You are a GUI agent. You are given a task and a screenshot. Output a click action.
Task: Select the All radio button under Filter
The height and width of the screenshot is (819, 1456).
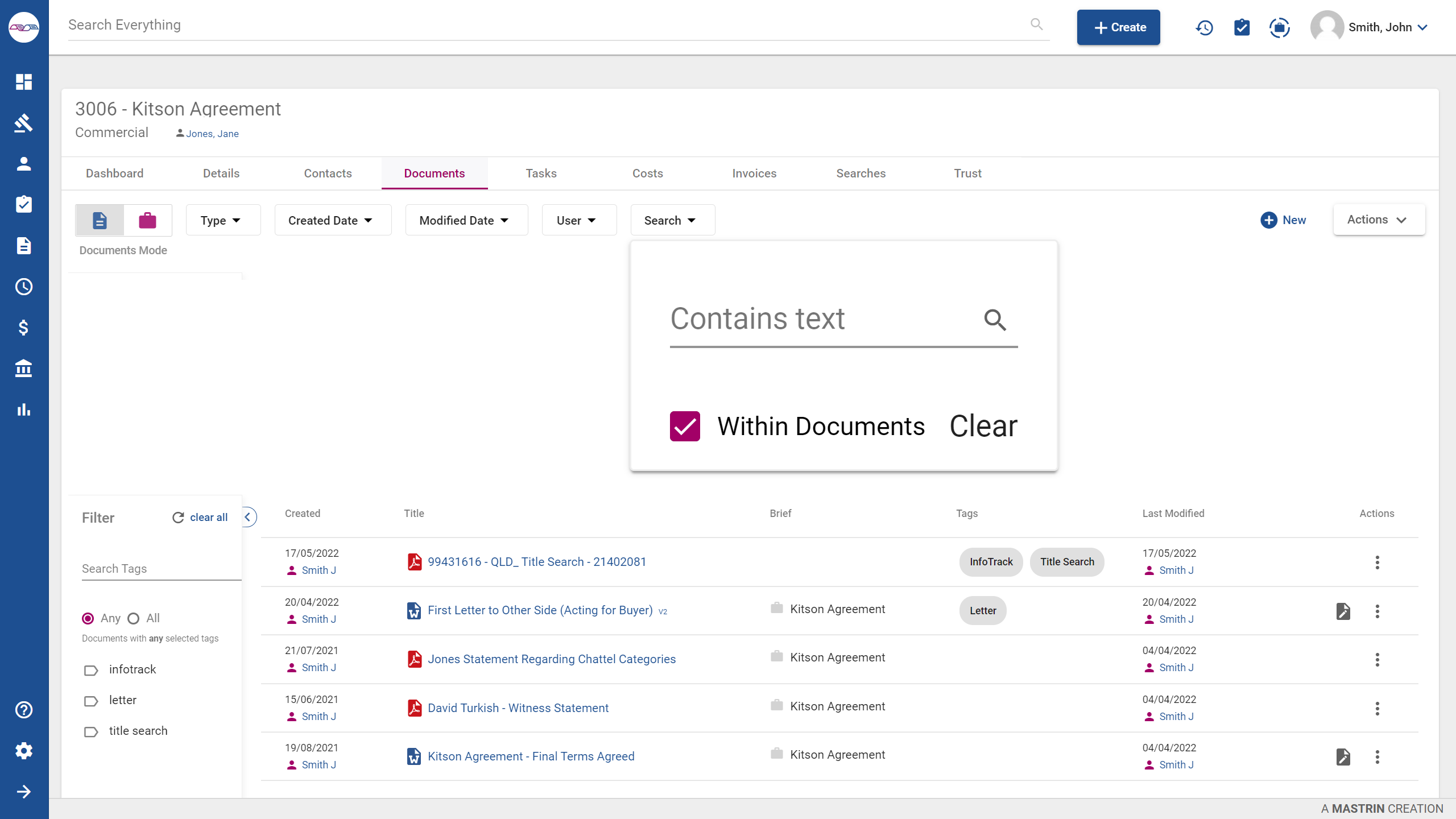pos(133,618)
